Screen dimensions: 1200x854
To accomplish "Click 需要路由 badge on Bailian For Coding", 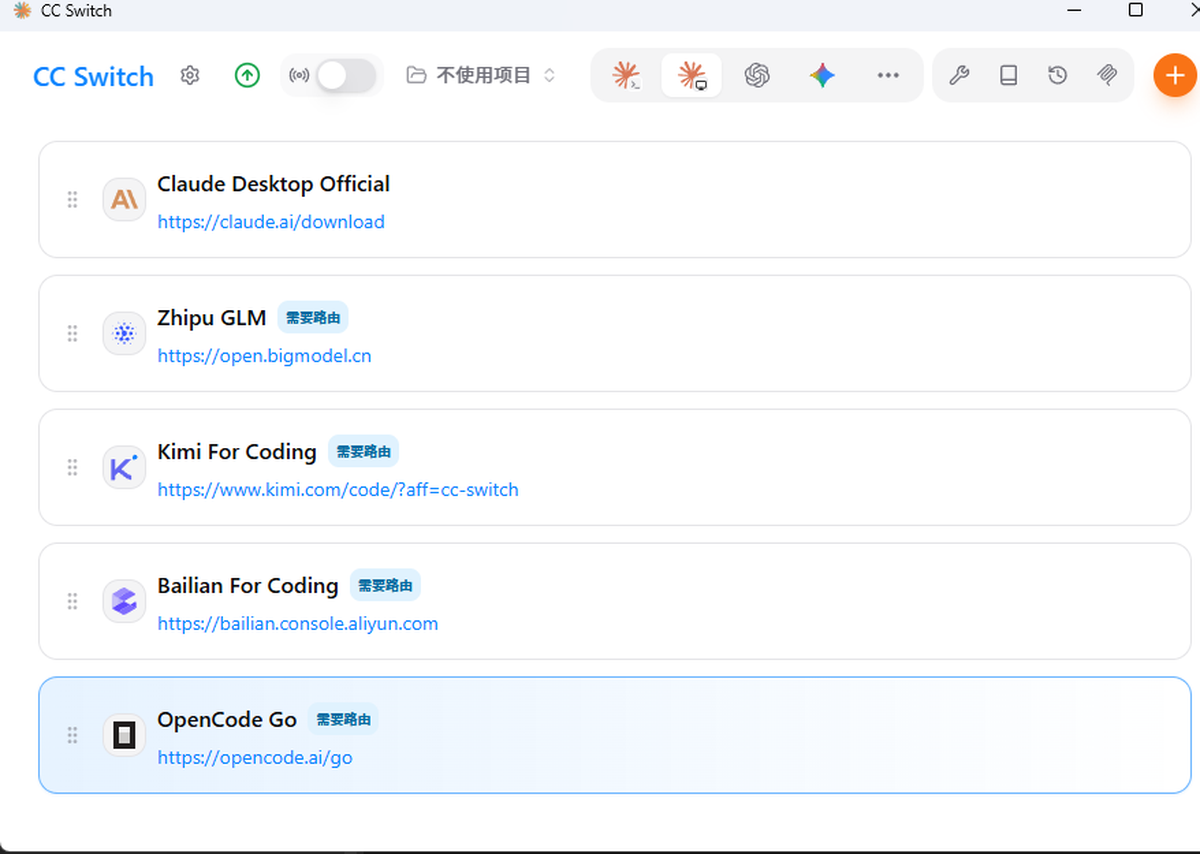I will click(x=385, y=586).
